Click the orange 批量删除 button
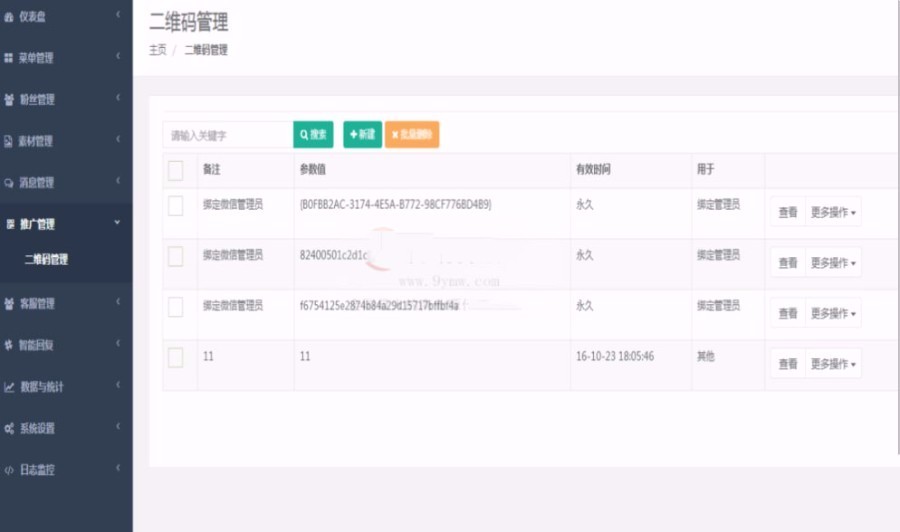The width and height of the screenshot is (900, 532). click(412, 134)
